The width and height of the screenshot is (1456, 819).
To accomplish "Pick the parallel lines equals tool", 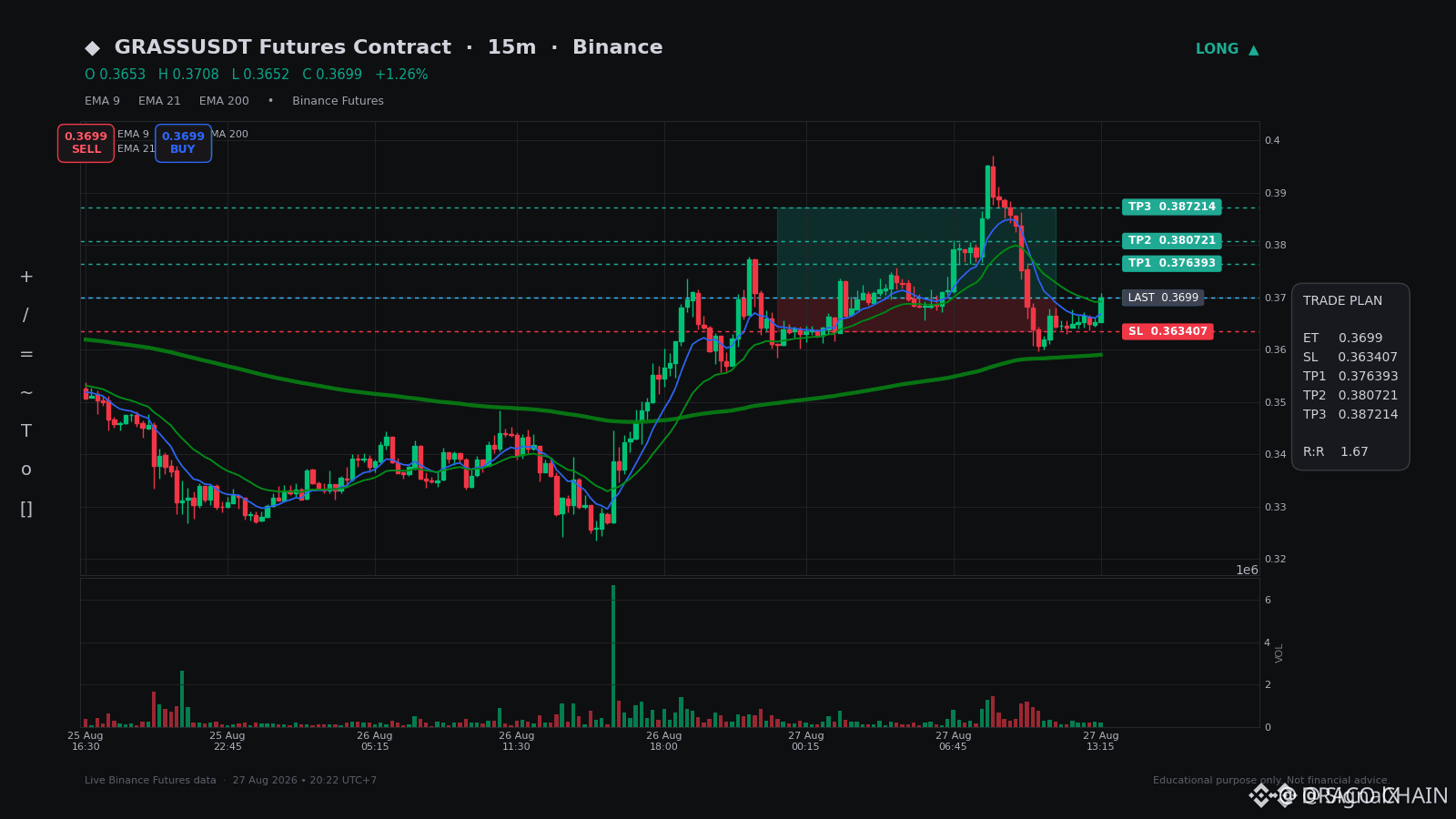I will point(26,354).
